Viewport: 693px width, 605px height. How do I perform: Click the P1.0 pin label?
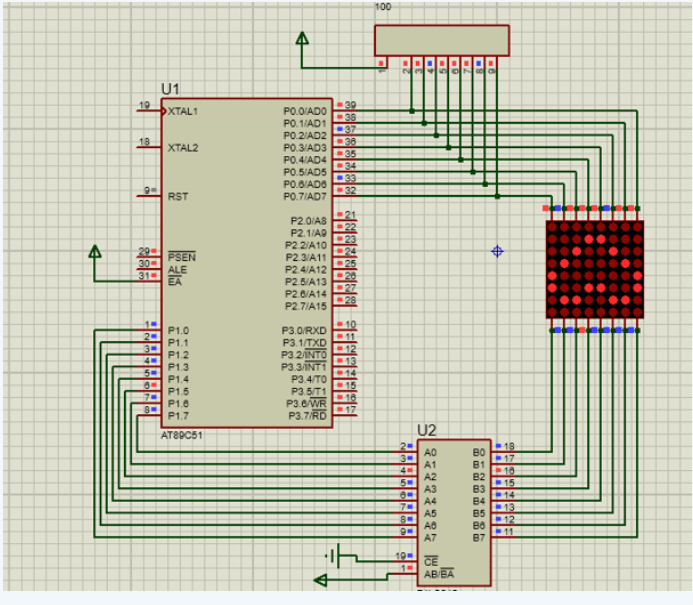178,331
